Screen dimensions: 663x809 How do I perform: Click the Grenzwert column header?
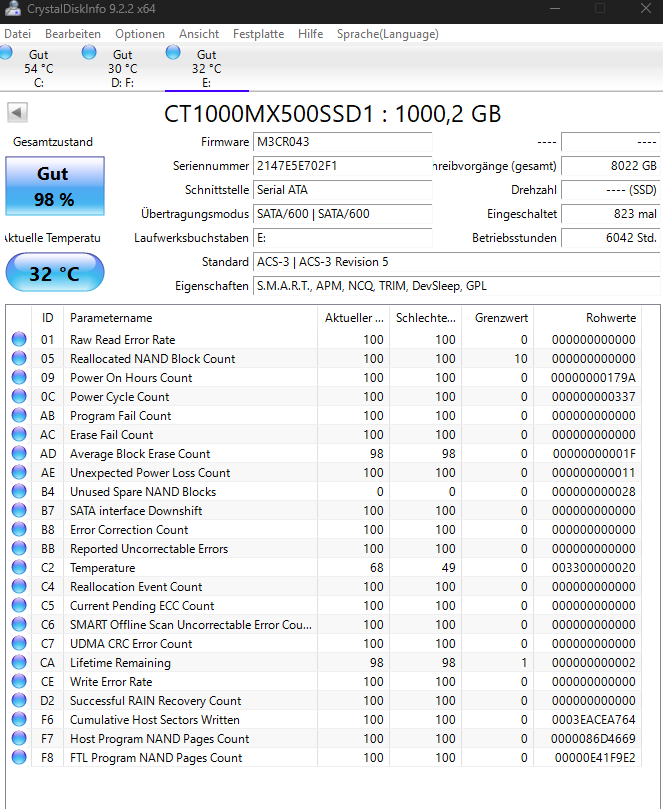497,318
